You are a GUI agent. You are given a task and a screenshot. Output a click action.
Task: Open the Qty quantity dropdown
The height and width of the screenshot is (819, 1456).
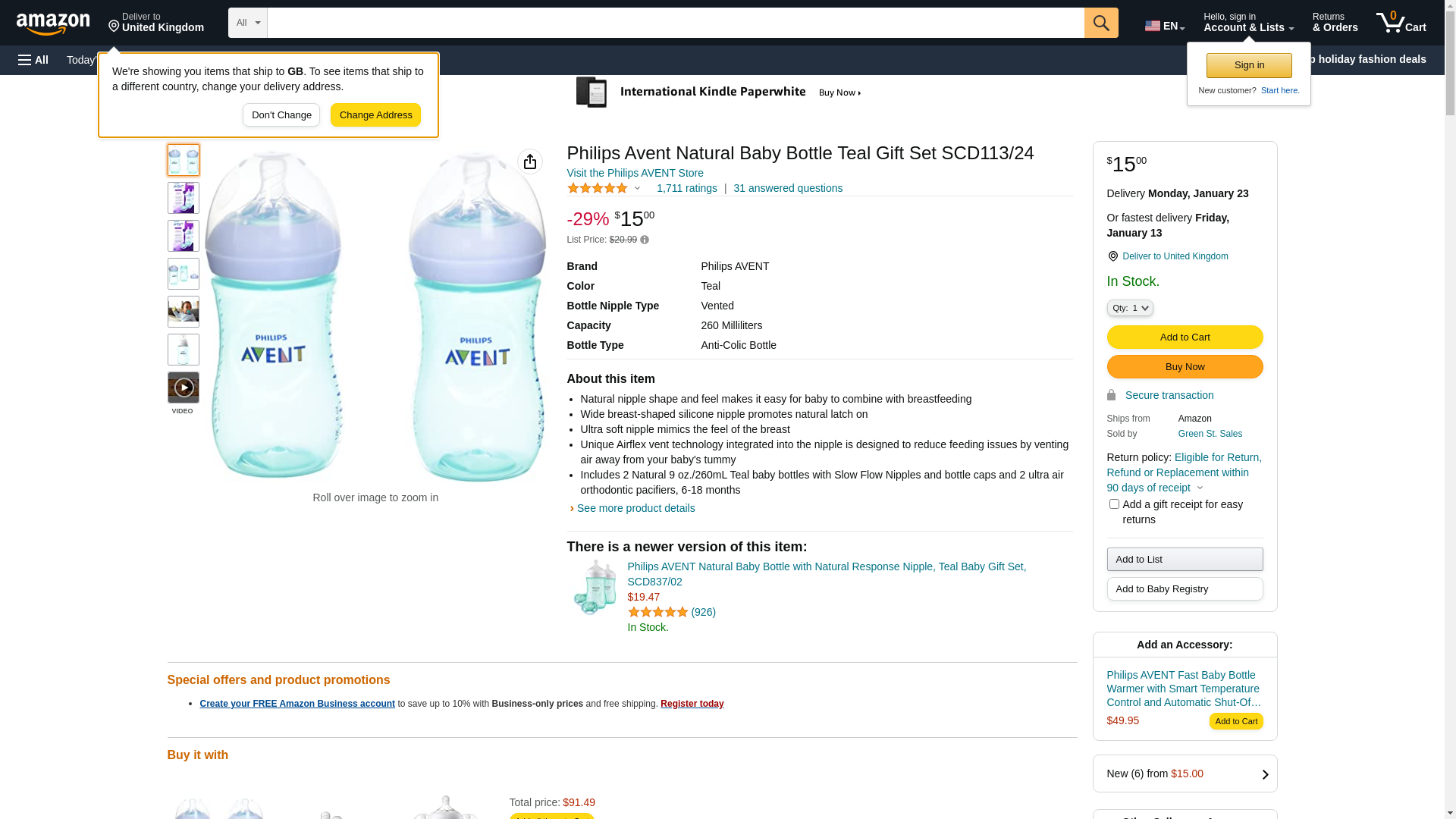coord(1130,308)
